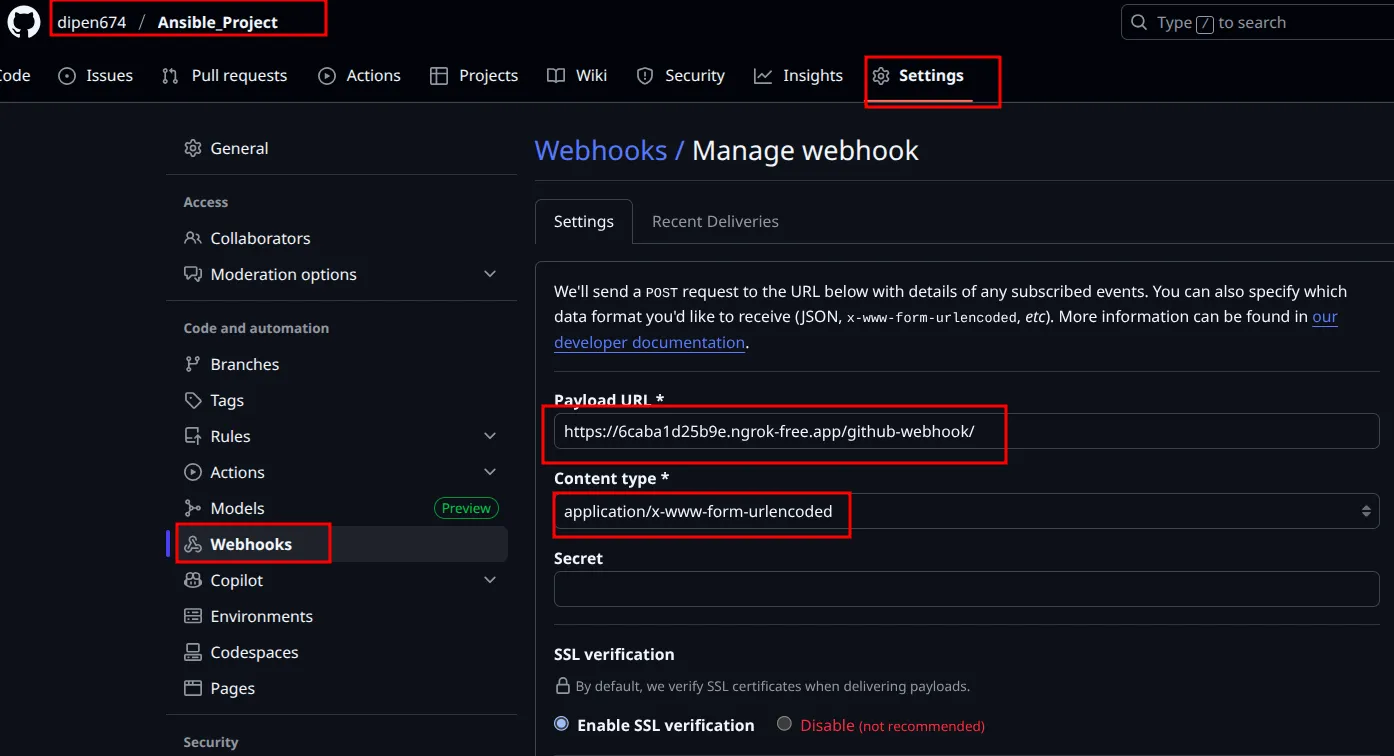The width and height of the screenshot is (1394, 756).
Task: Click the Codespaces icon in sidebar
Action: [193, 652]
